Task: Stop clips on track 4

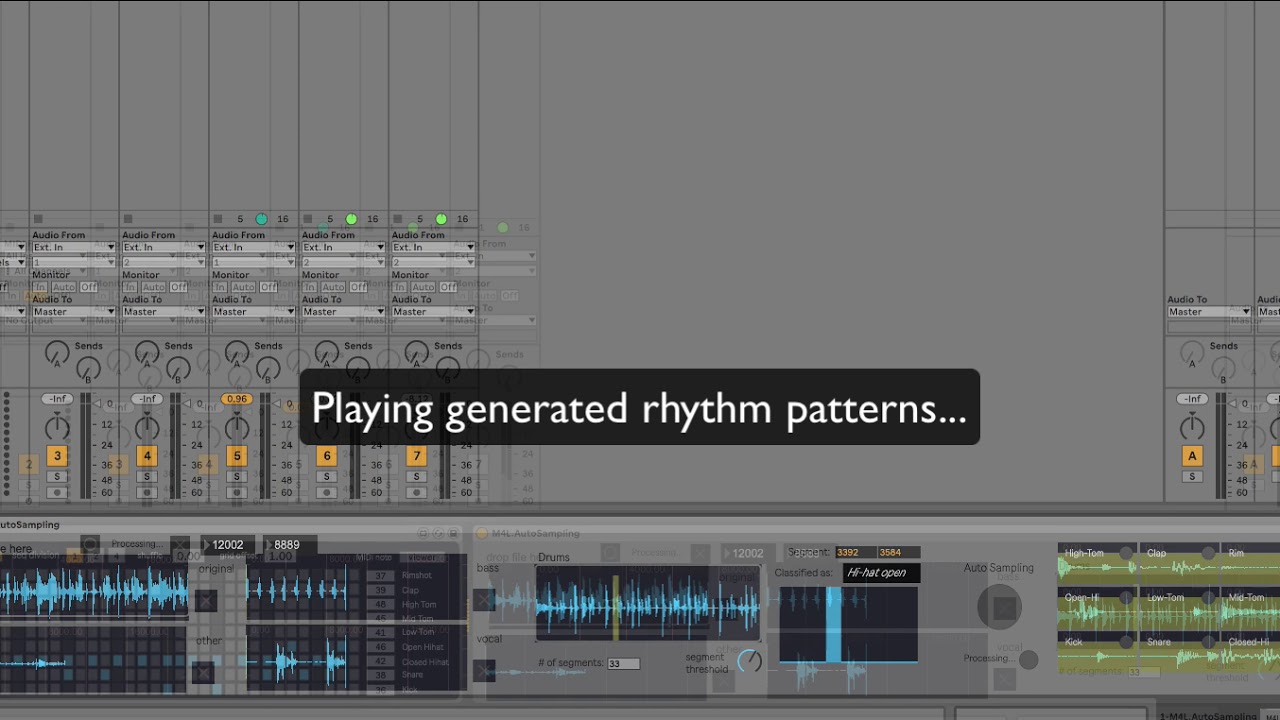Action: 128,219
